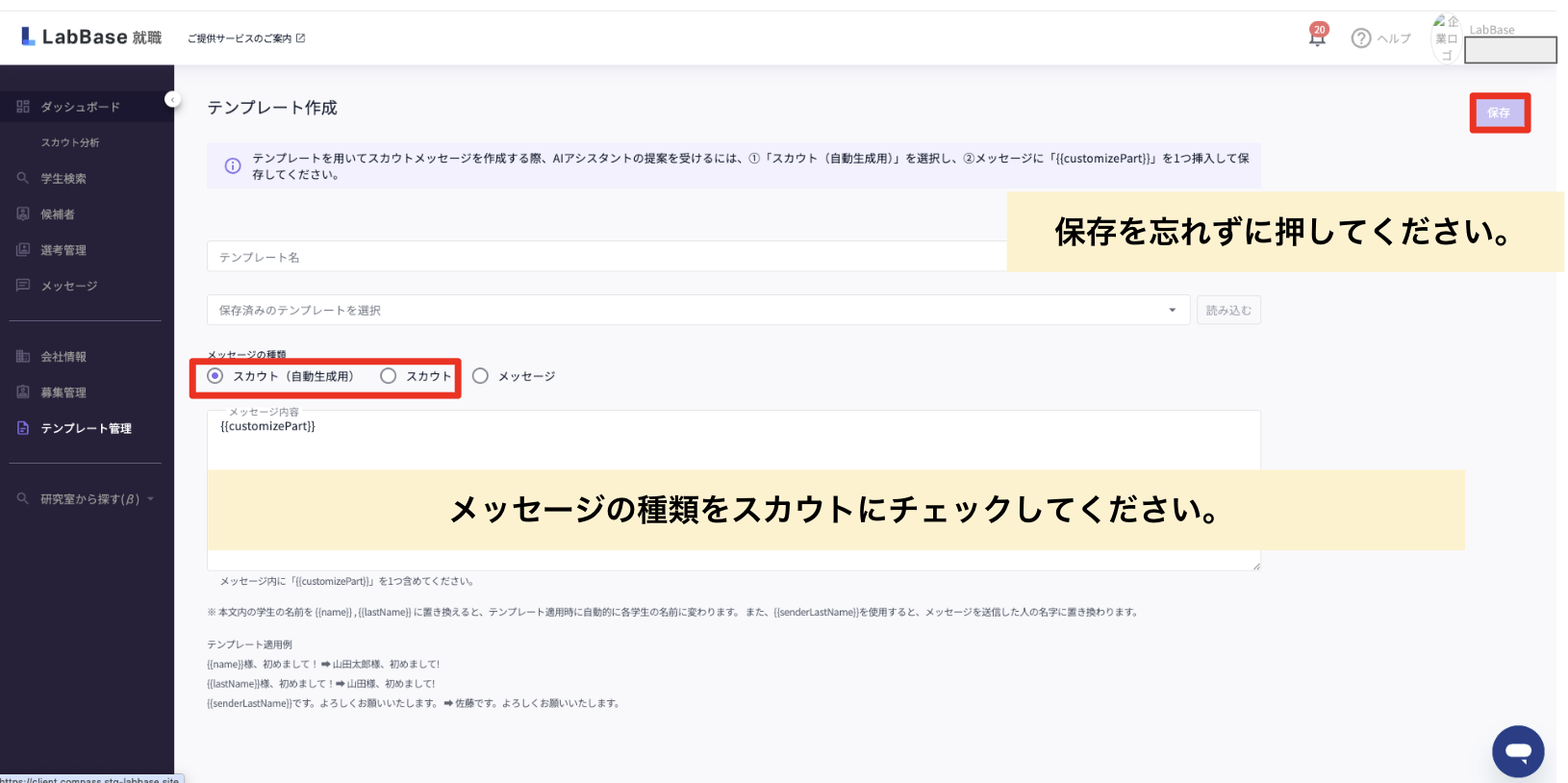1568x783 pixels.
Task: Click the 企業ロゴ company logo avatar
Action: 1446,38
